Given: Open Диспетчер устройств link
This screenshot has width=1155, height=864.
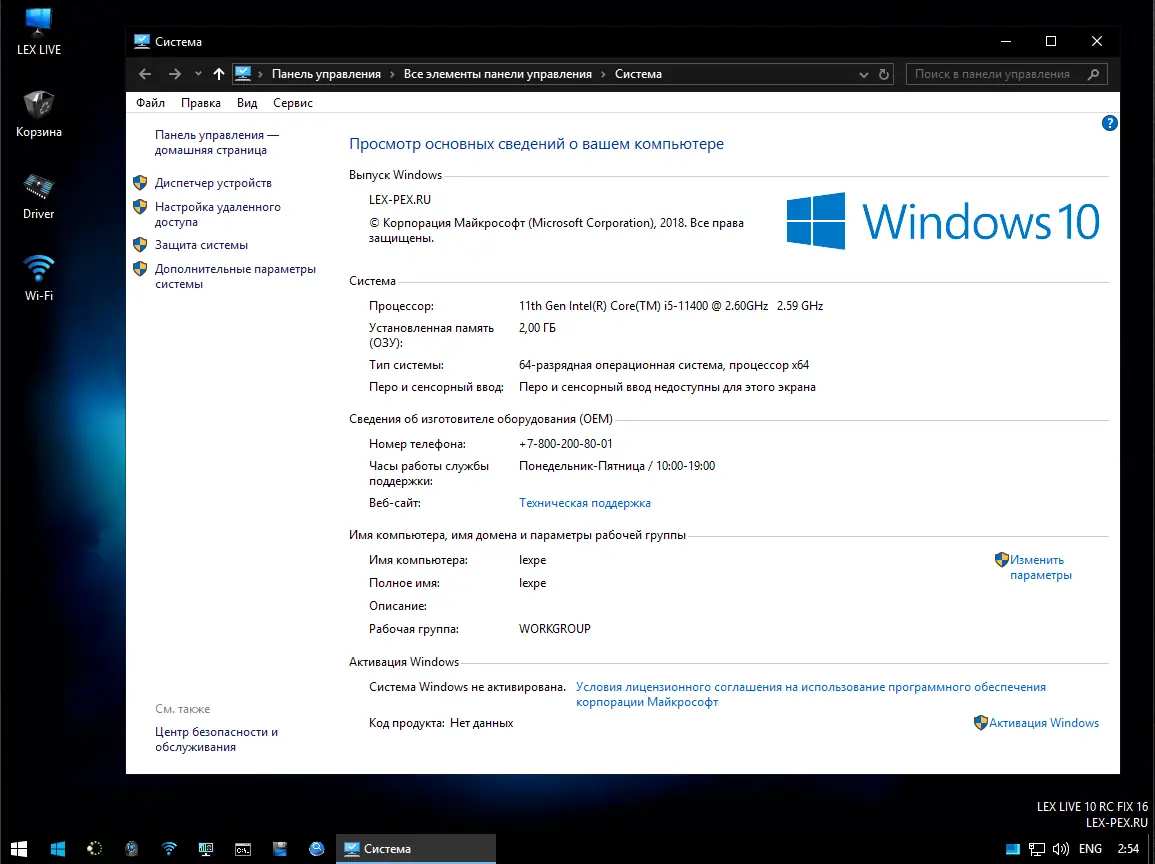Looking at the screenshot, I should pyautogui.click(x=213, y=183).
